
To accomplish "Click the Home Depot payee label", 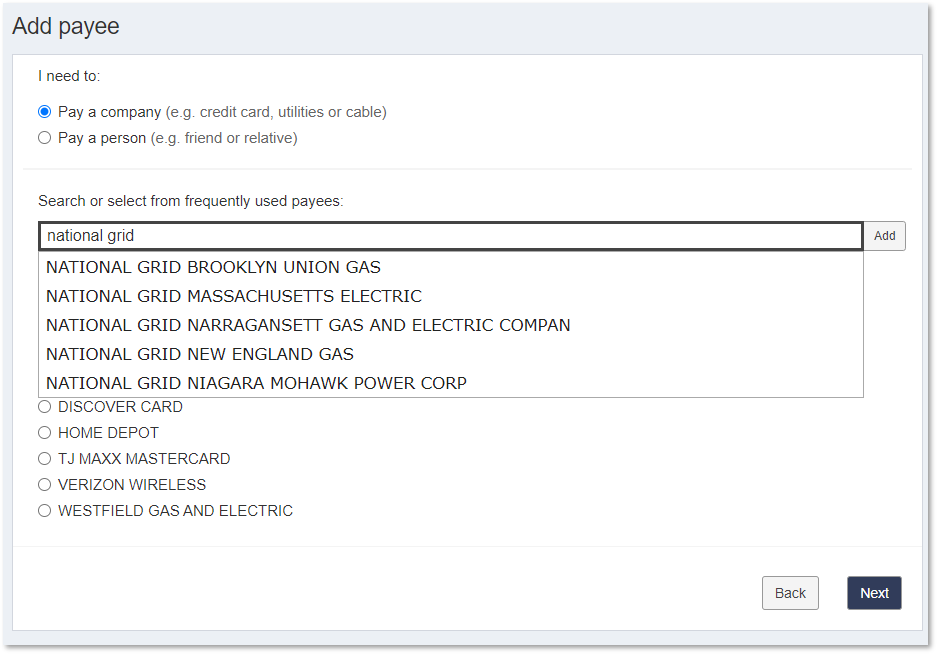I will (108, 433).
